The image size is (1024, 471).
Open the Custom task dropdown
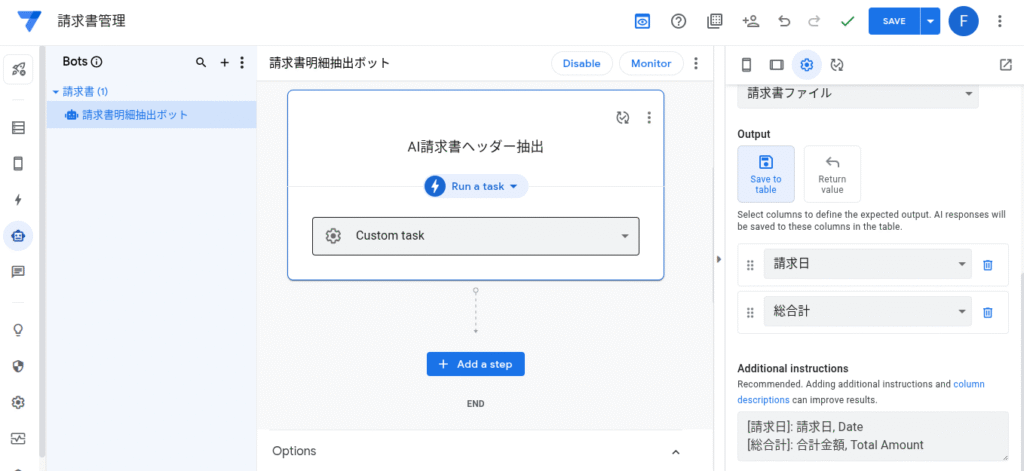475,236
